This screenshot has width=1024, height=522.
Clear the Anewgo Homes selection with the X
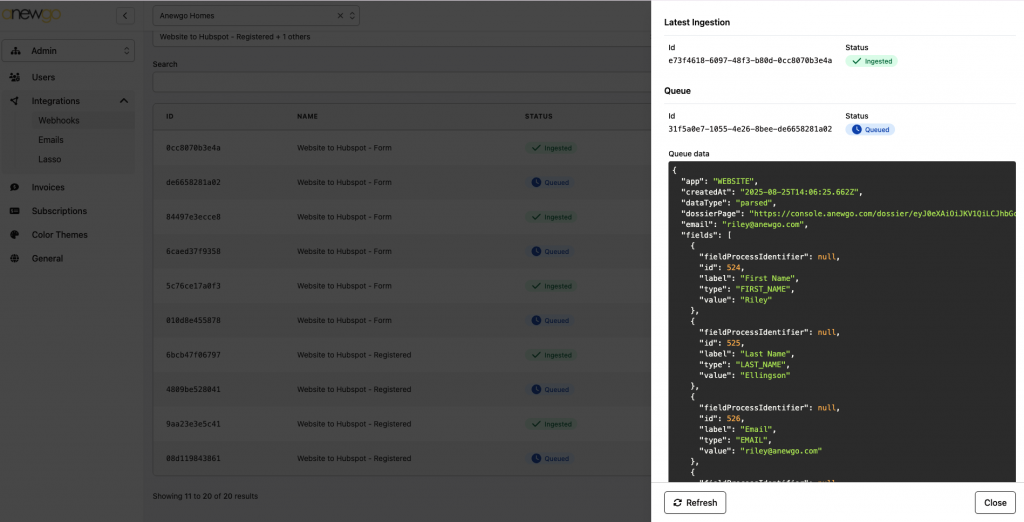click(x=340, y=16)
